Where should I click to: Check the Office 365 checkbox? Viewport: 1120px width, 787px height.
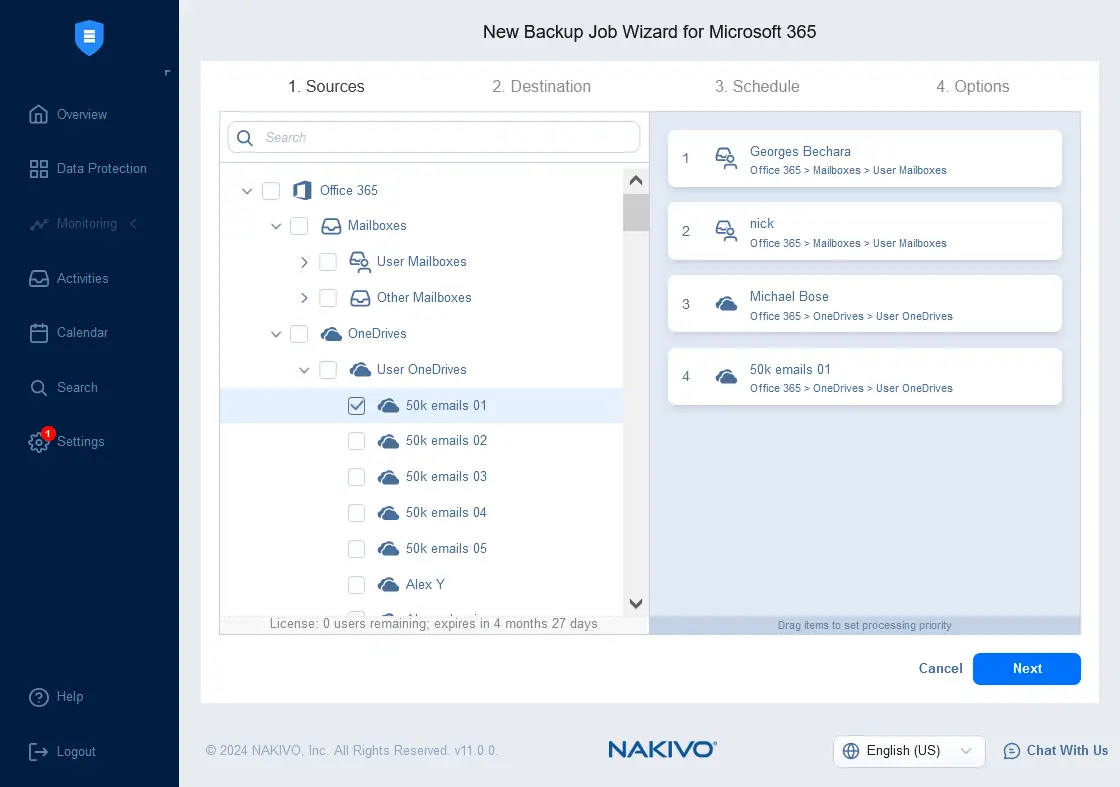click(271, 191)
